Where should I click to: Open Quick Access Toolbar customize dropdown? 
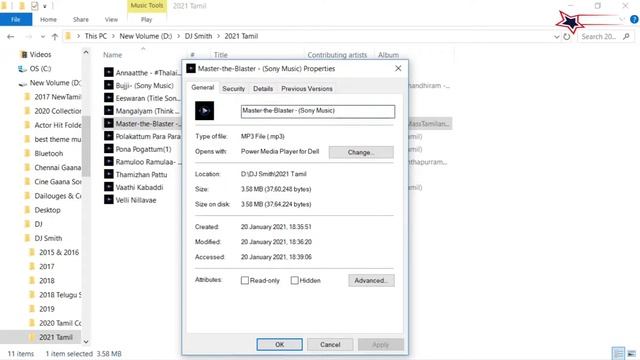45,6
